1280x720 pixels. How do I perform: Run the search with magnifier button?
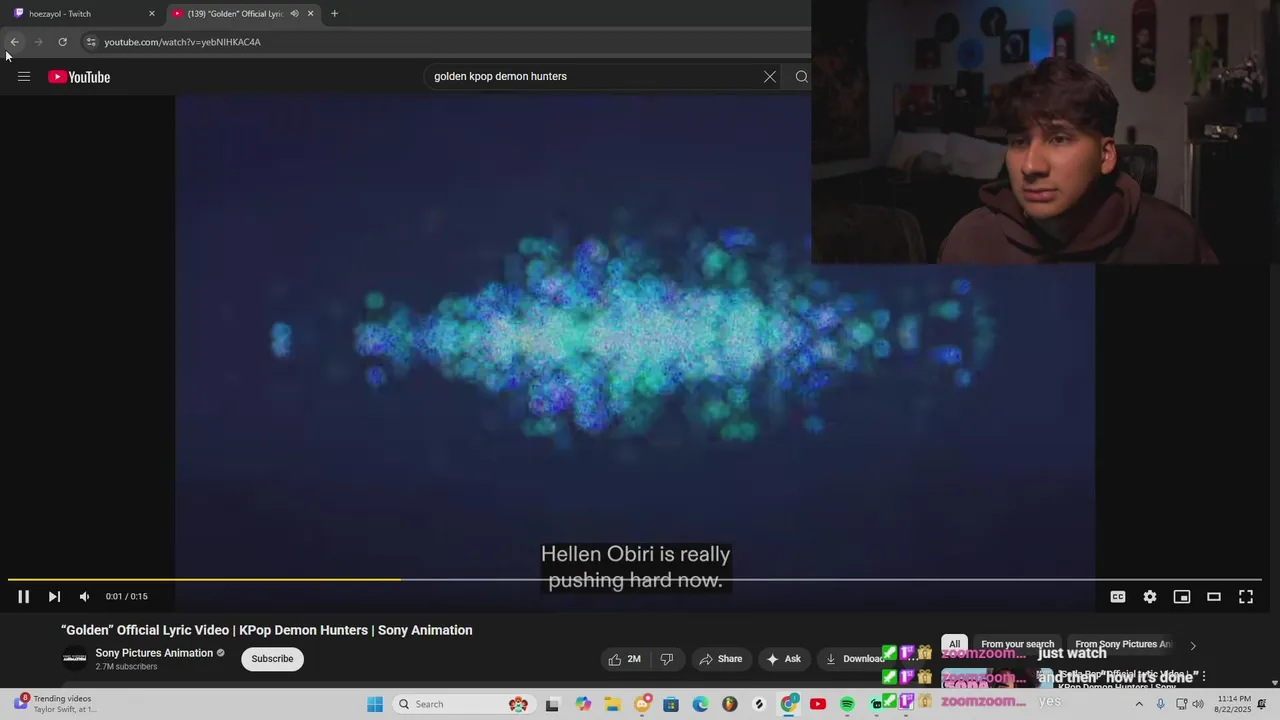[801, 77]
